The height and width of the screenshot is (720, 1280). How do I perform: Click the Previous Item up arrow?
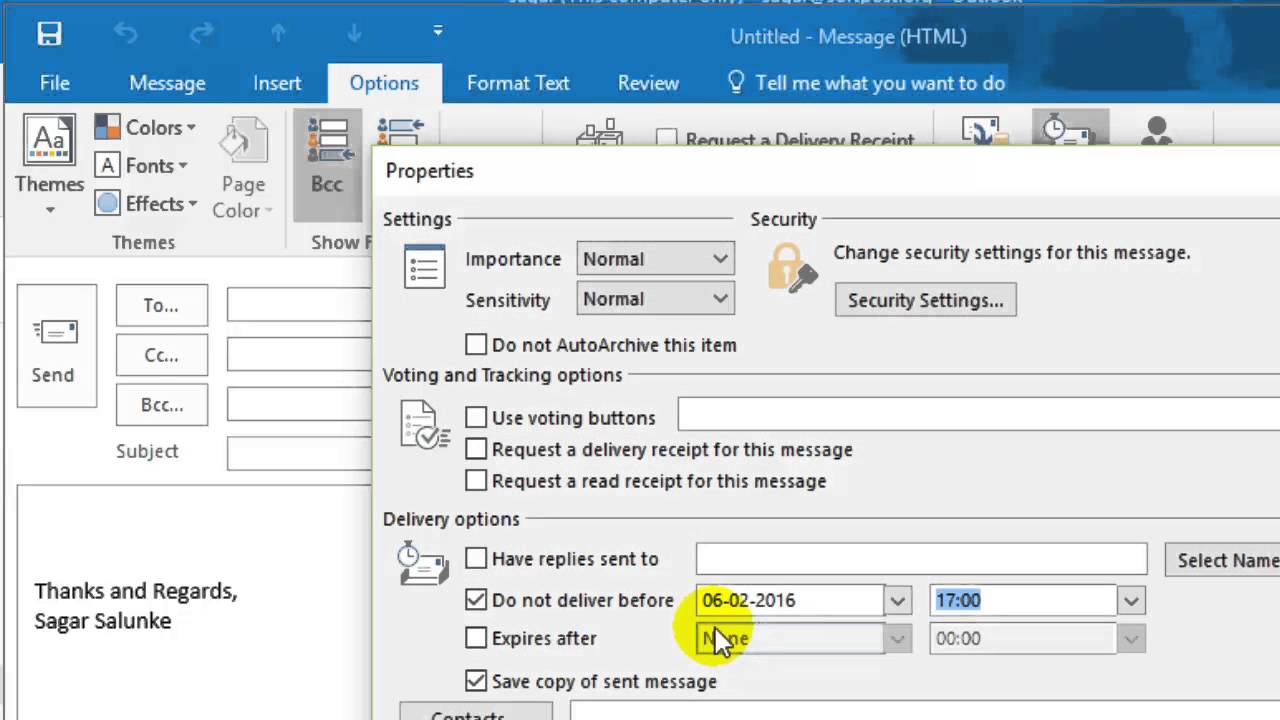(278, 33)
